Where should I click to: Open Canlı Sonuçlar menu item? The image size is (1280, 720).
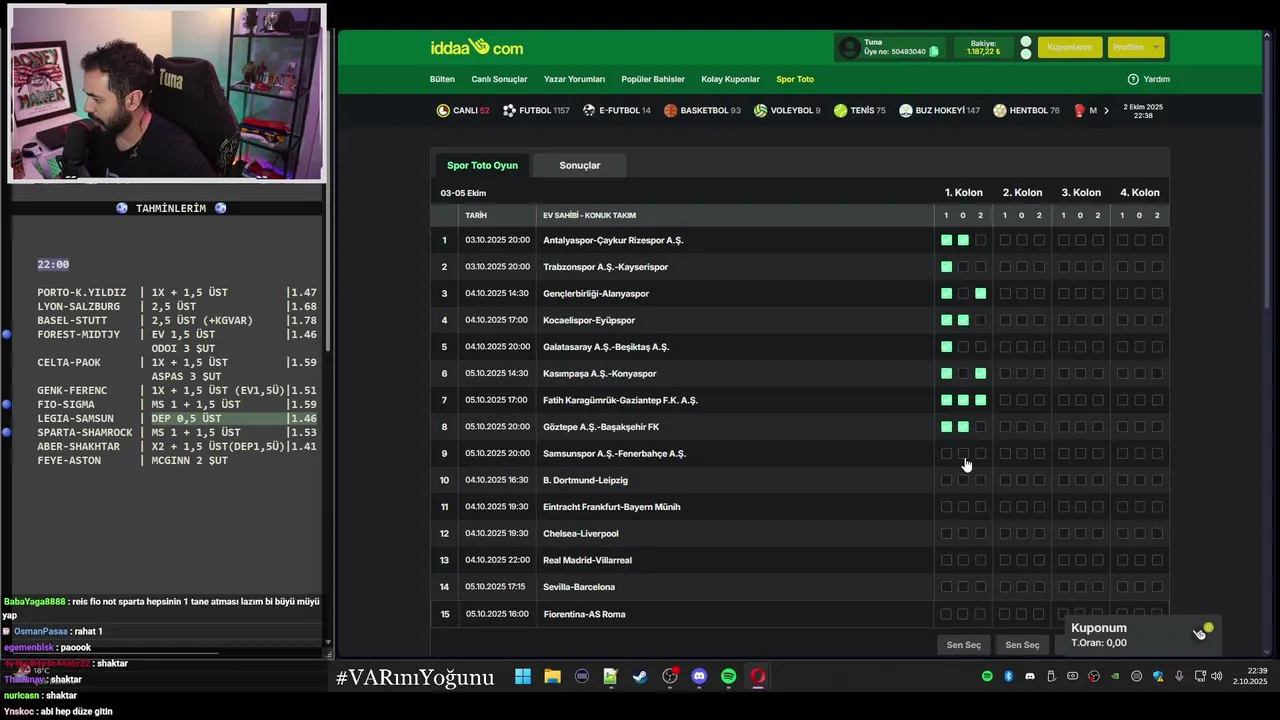point(499,79)
